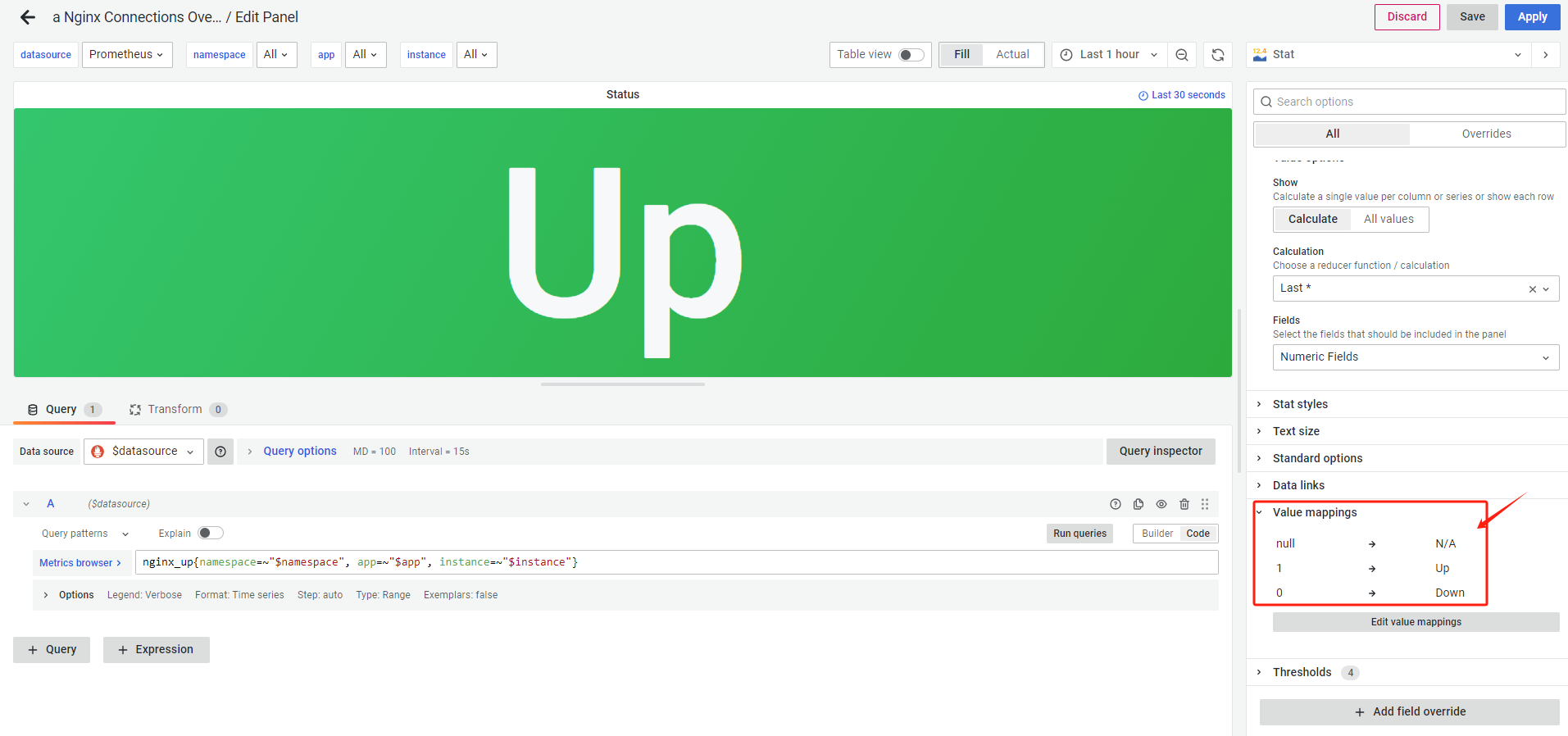Show query A help icon

[1116, 504]
